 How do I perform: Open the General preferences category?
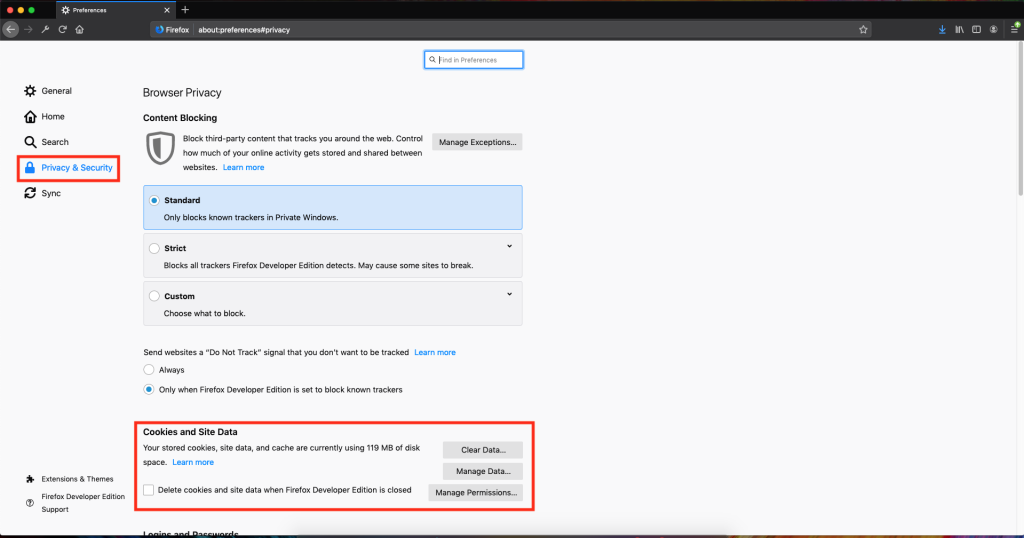(x=48, y=91)
